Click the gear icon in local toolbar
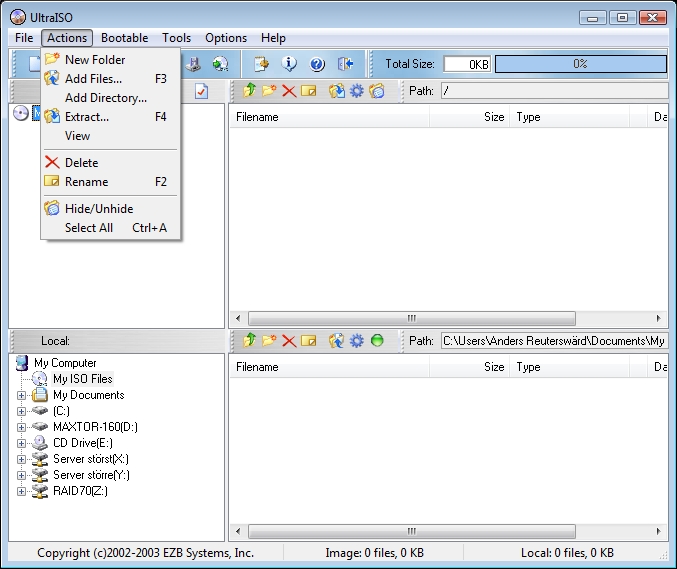The image size is (677, 569). pos(357,341)
